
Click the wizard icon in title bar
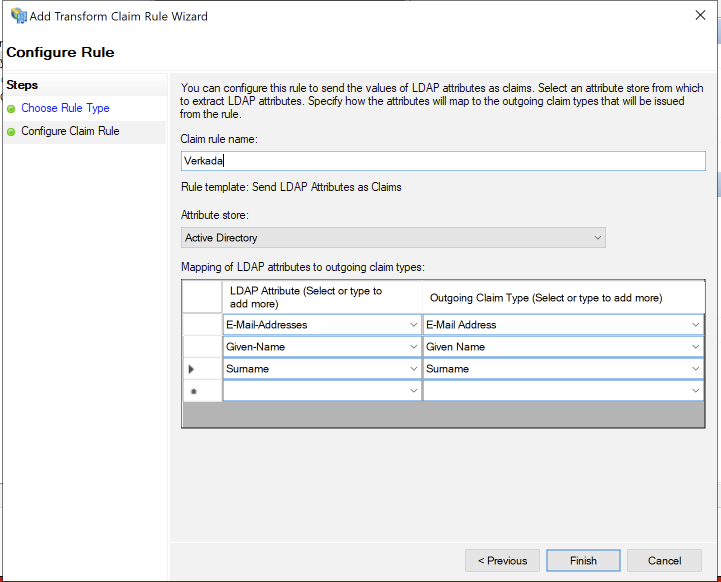18,16
